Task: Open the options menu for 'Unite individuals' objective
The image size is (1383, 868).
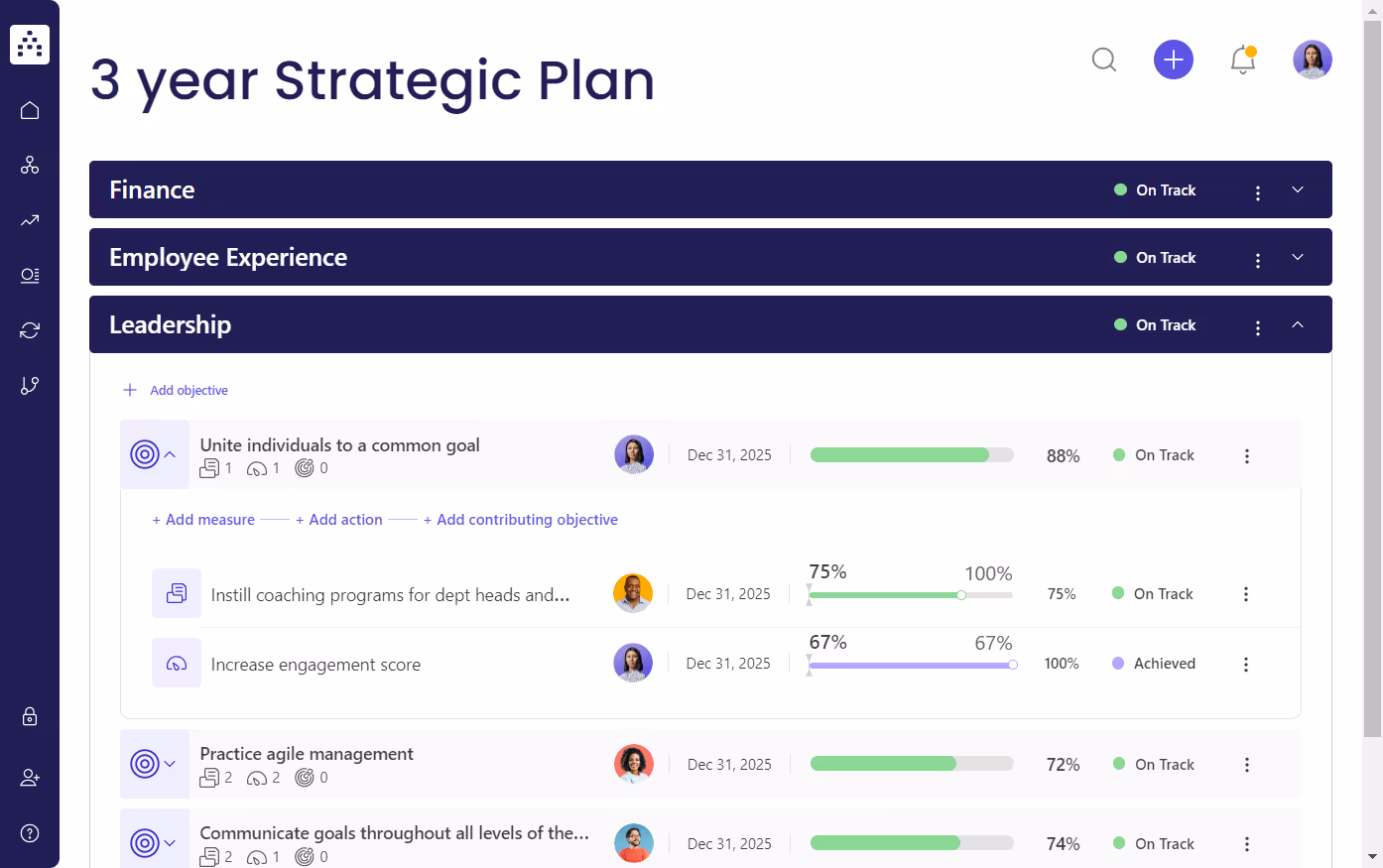Action: [x=1246, y=455]
